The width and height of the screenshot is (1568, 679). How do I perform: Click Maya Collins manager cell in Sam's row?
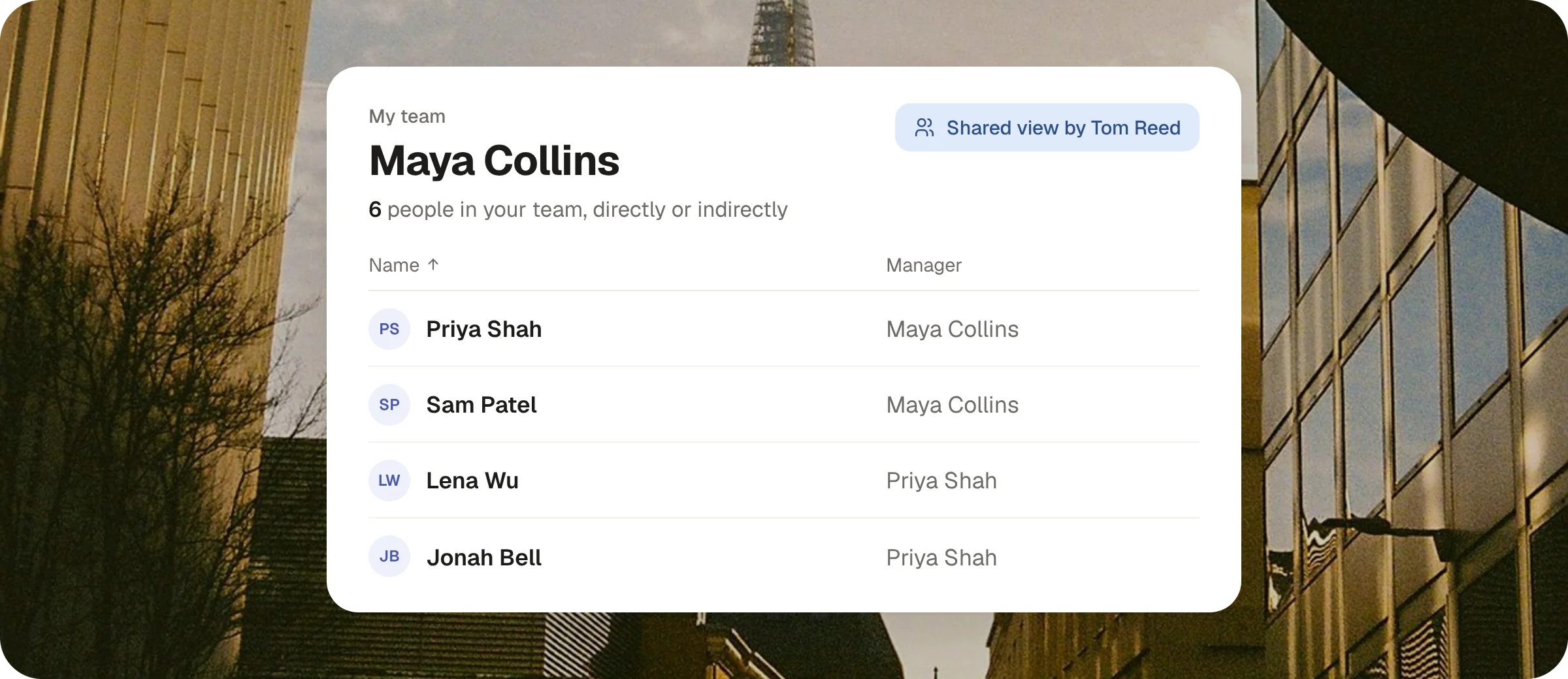point(953,405)
